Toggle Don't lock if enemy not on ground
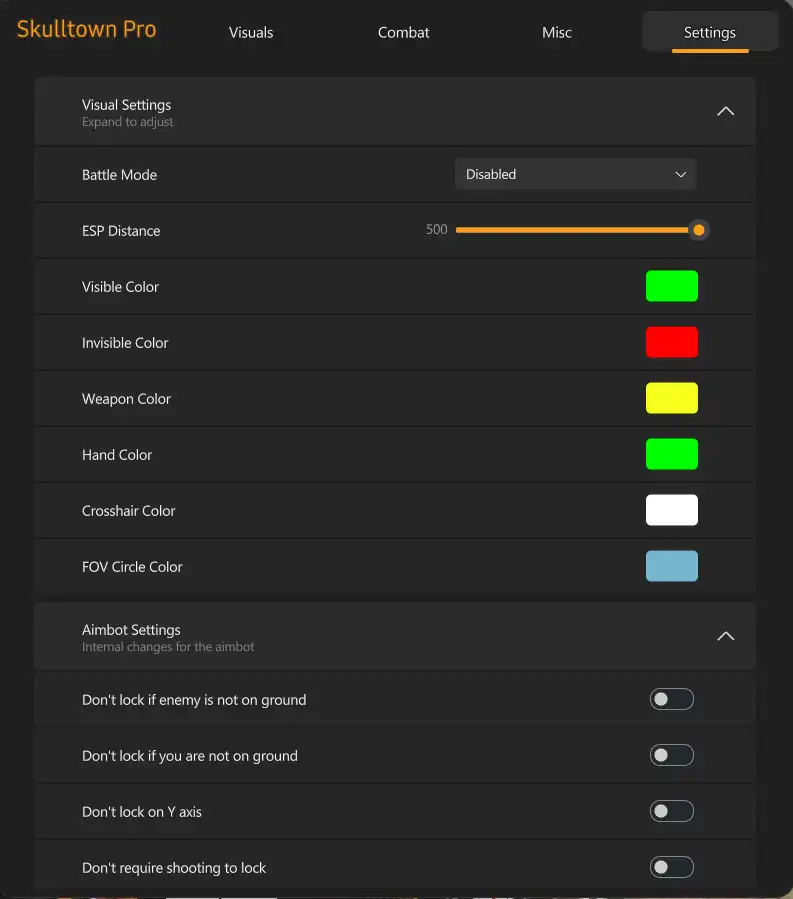 (x=671, y=700)
